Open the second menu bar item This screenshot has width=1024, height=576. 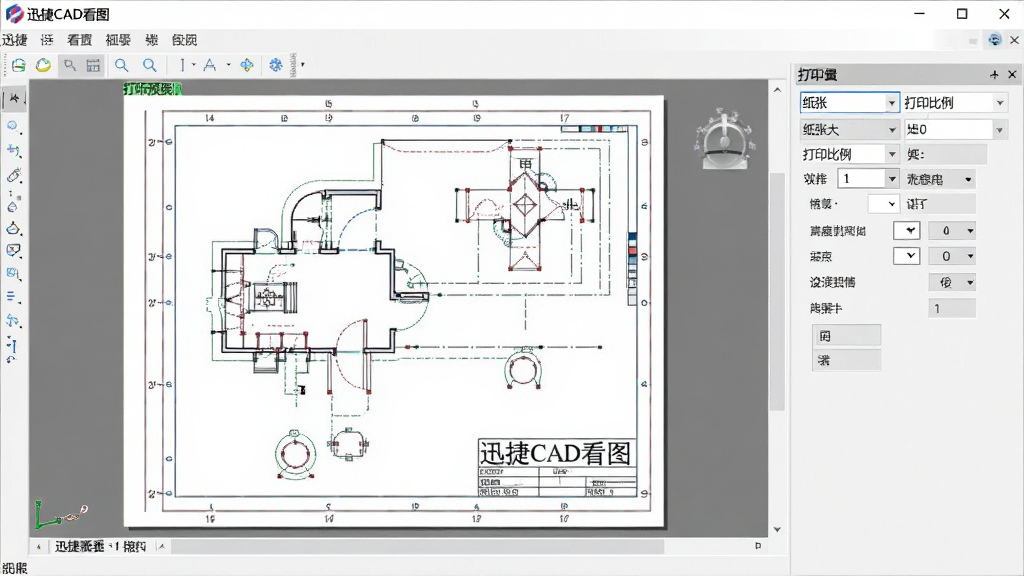point(47,40)
